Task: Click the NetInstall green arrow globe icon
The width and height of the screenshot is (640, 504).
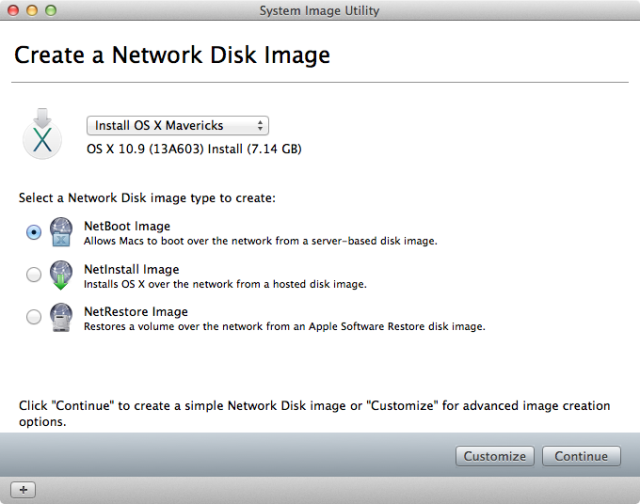Action: (61, 275)
